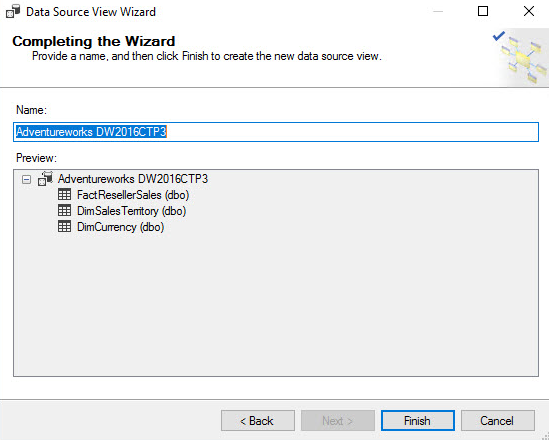Click inside the Name text field
Screen dimensions: 549x440
point(276,132)
